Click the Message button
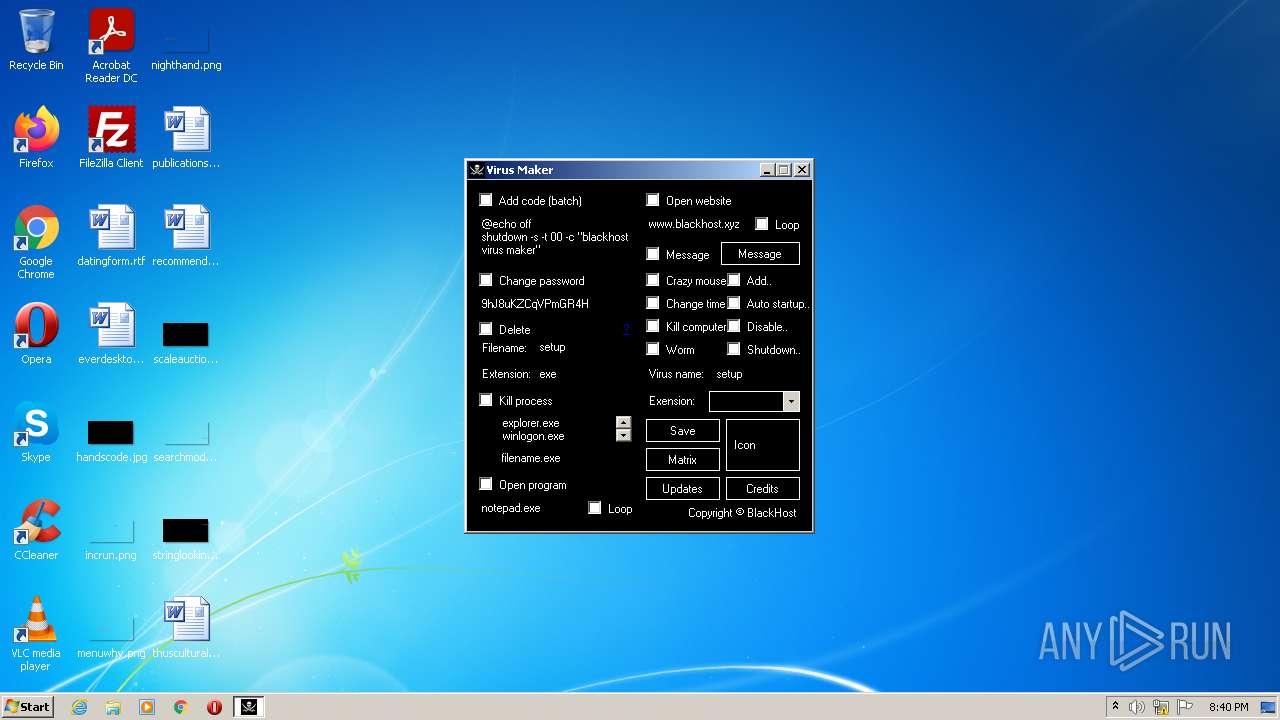Screen dimensions: 1280x720 760,254
